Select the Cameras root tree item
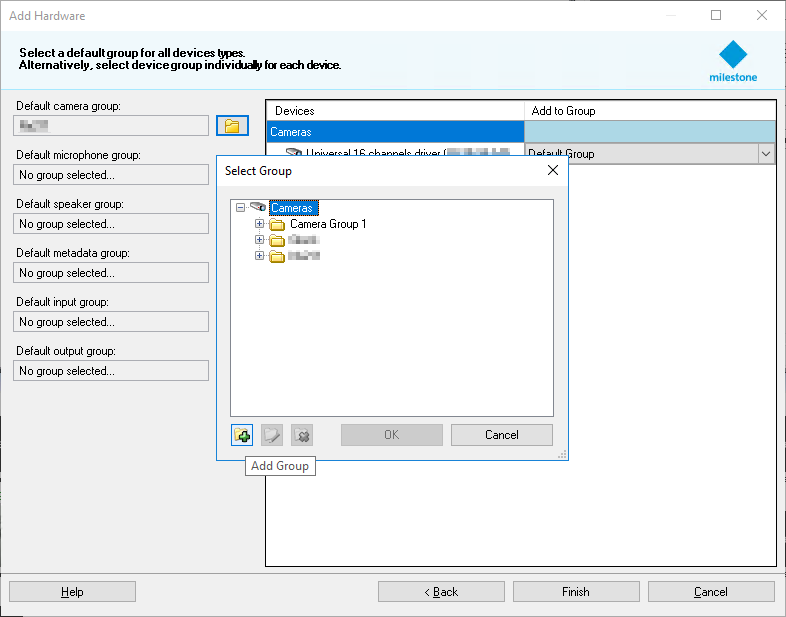Image resolution: width=786 pixels, height=617 pixels. (293, 208)
